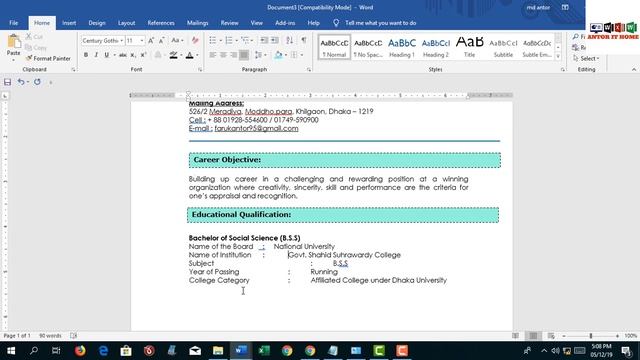
Task: Open the farukantor95@gmail.com email link
Action: pyautogui.click(x=256, y=128)
